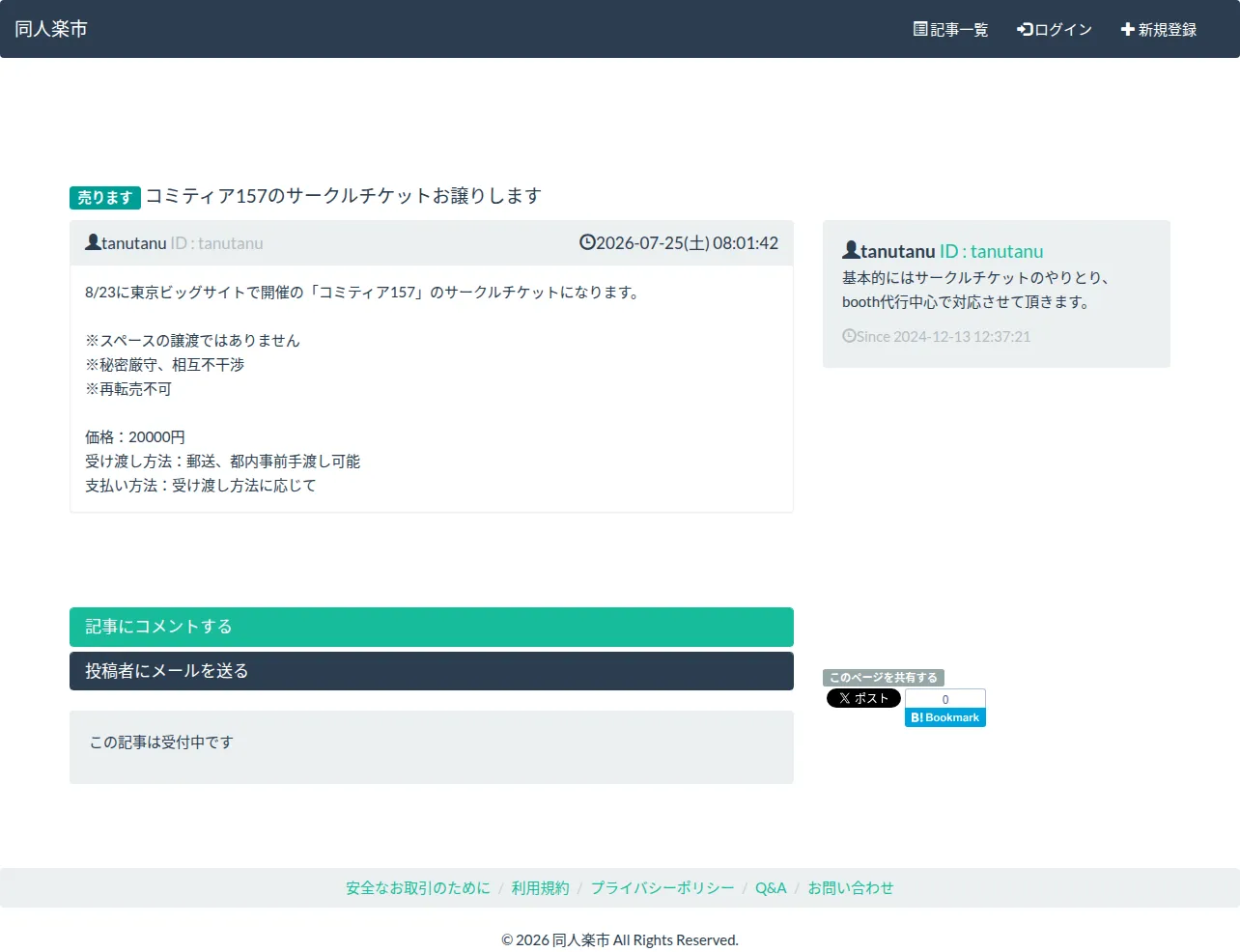Open the 安全なお取引のために footer link
1240x952 pixels.
coord(418,888)
